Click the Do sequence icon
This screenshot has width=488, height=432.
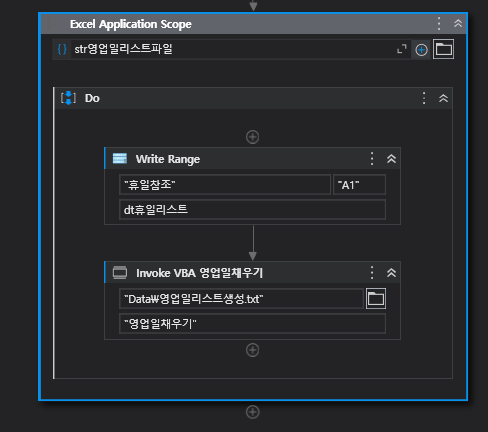coord(68,98)
